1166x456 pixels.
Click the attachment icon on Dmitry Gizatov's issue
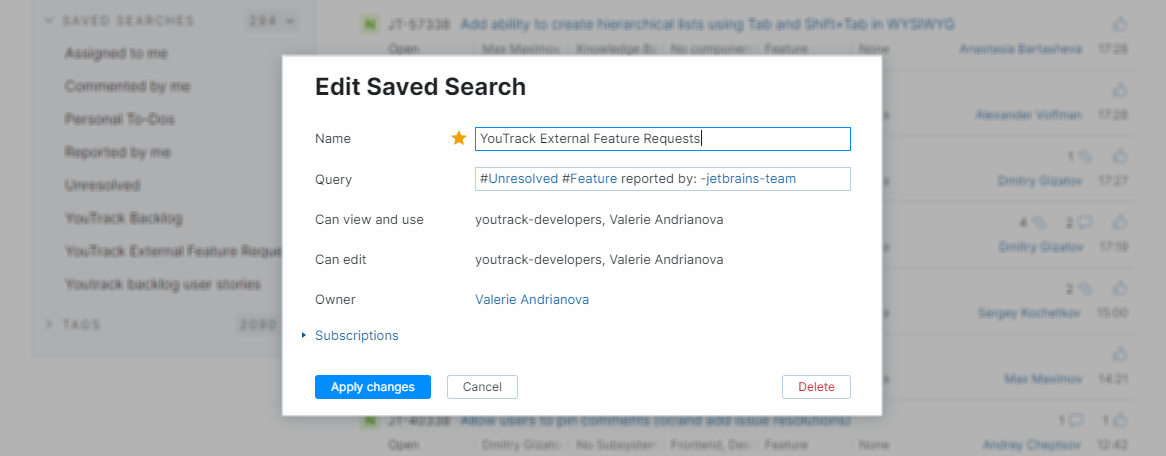tap(1085, 156)
